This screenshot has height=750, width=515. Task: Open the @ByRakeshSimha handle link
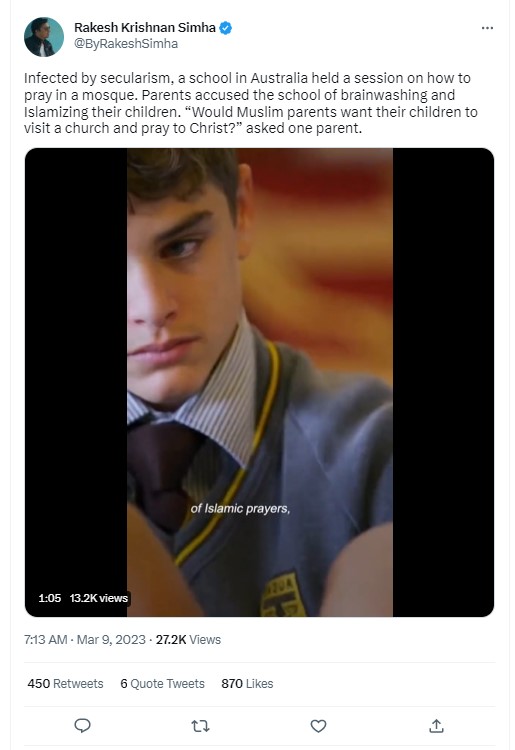[x=126, y=44]
